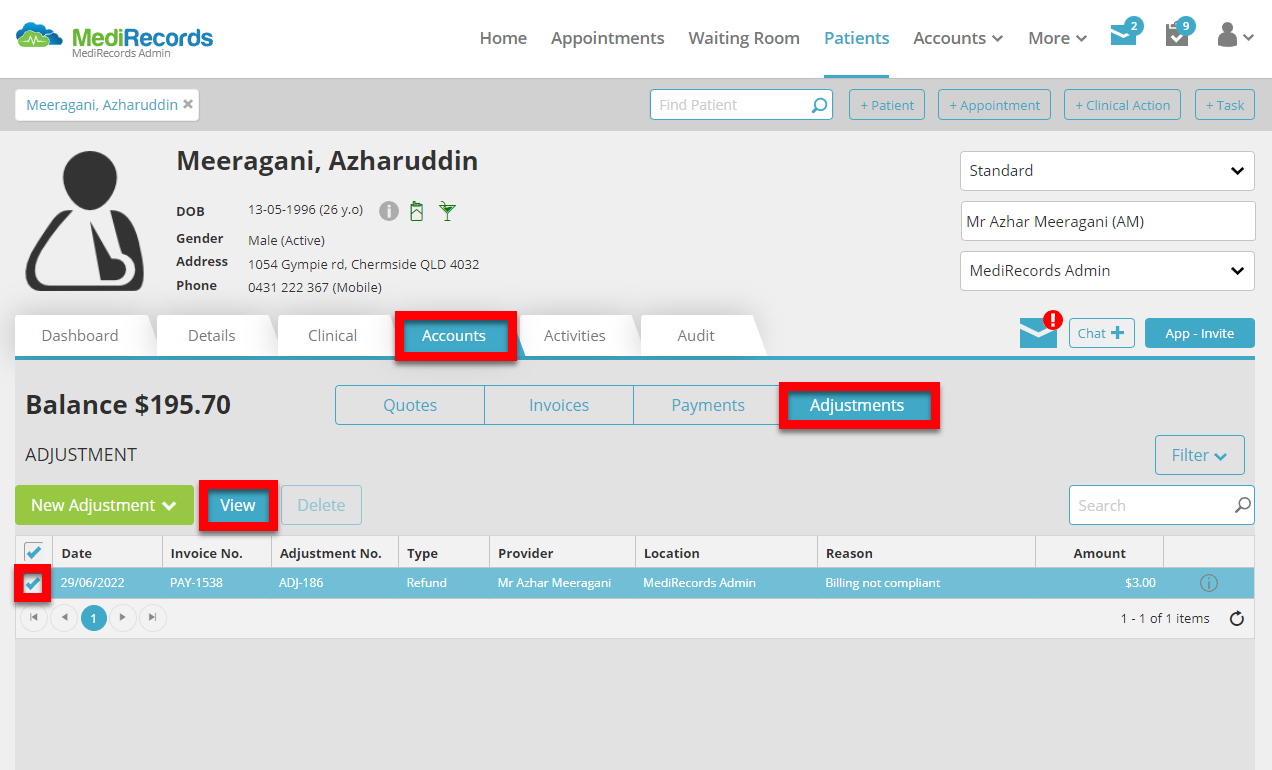Expand the More menu in top navigation

pyautogui.click(x=1058, y=38)
